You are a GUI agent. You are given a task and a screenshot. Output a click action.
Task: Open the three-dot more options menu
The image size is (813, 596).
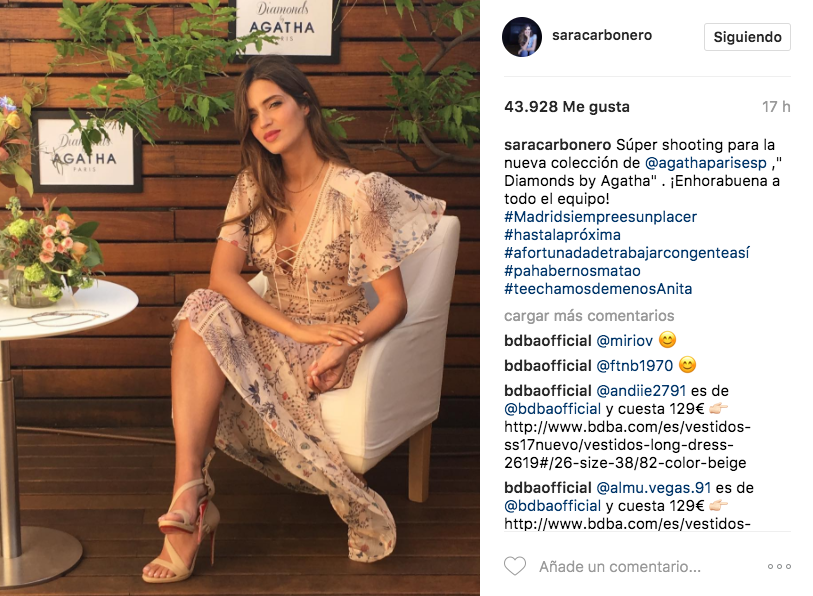(x=779, y=566)
